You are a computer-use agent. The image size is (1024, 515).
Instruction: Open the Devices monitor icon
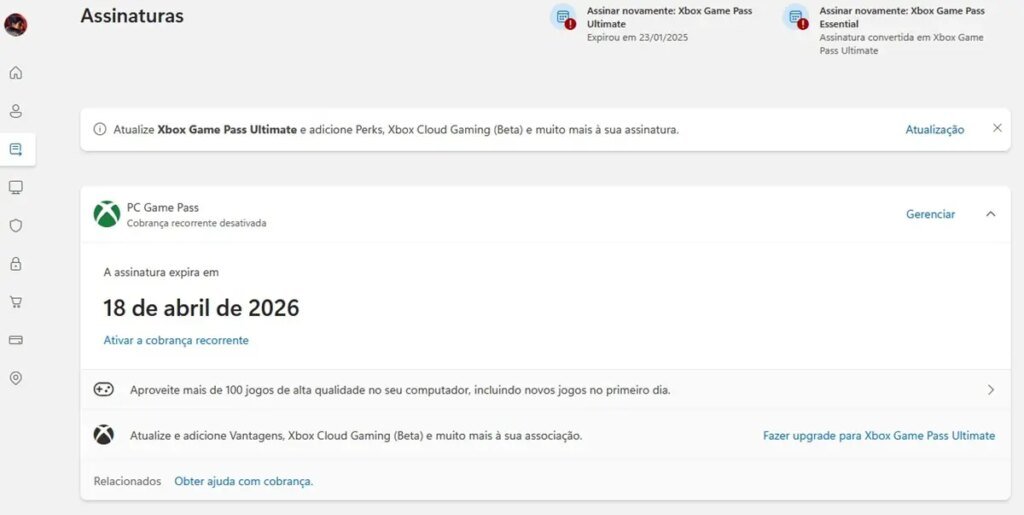[16, 187]
